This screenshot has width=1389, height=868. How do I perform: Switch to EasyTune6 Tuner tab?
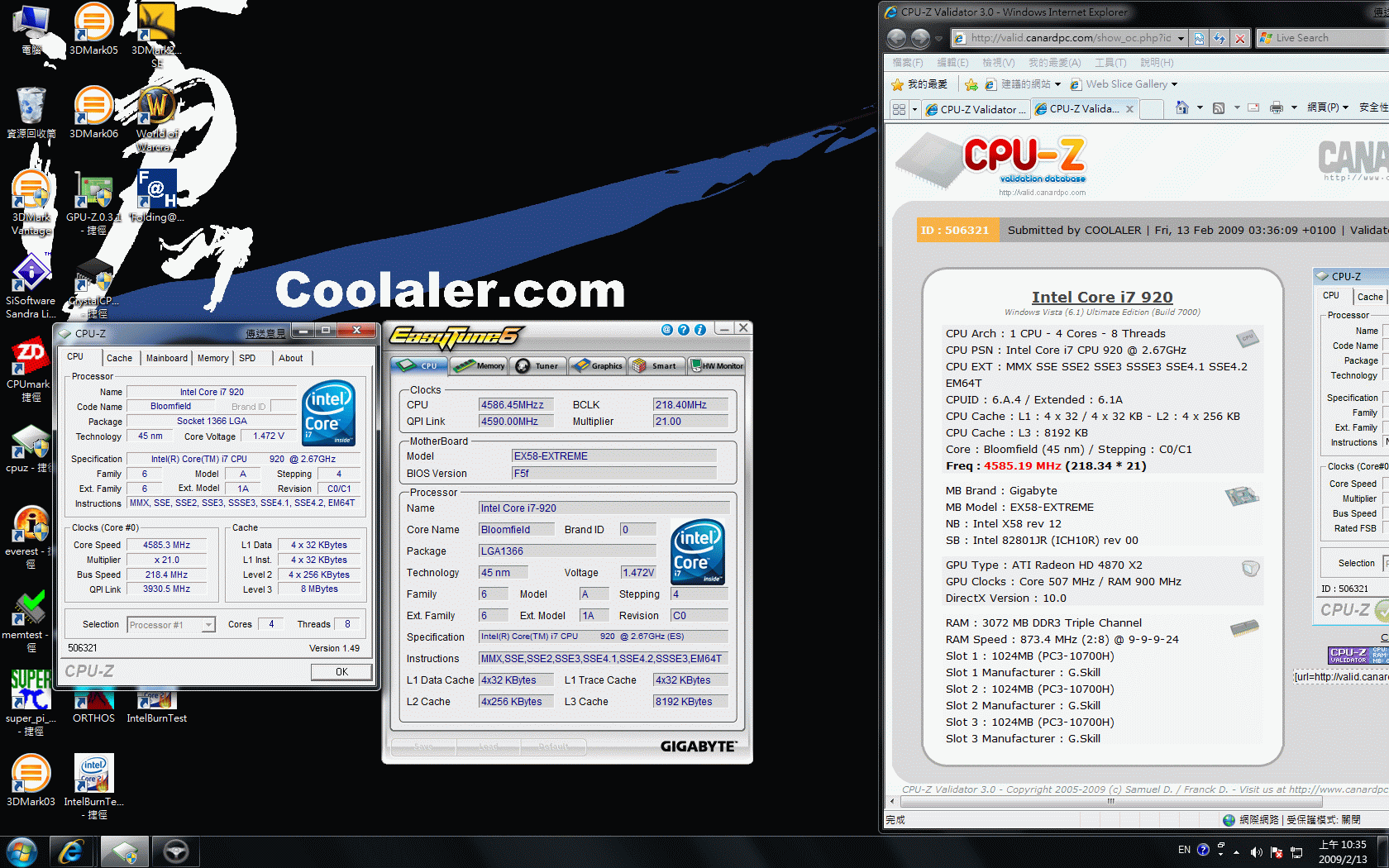[x=537, y=365]
